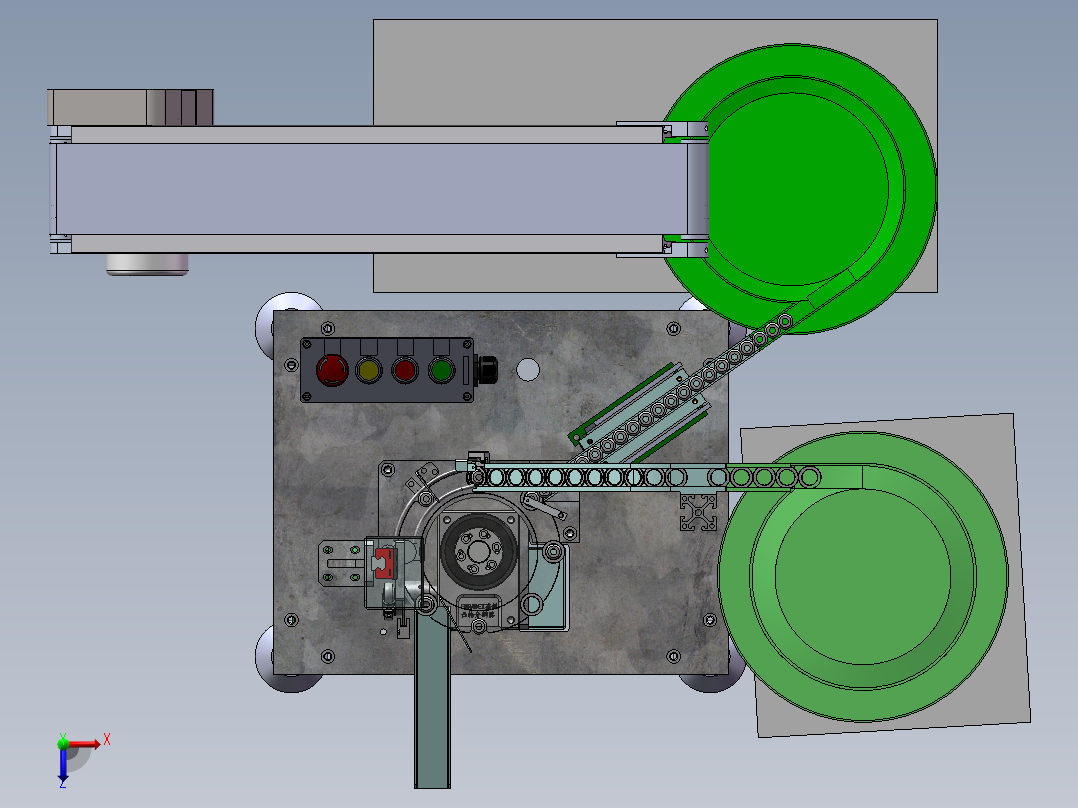Image resolution: width=1078 pixels, height=808 pixels.
Task: Click the yellow push button on control box
Action: click(369, 371)
